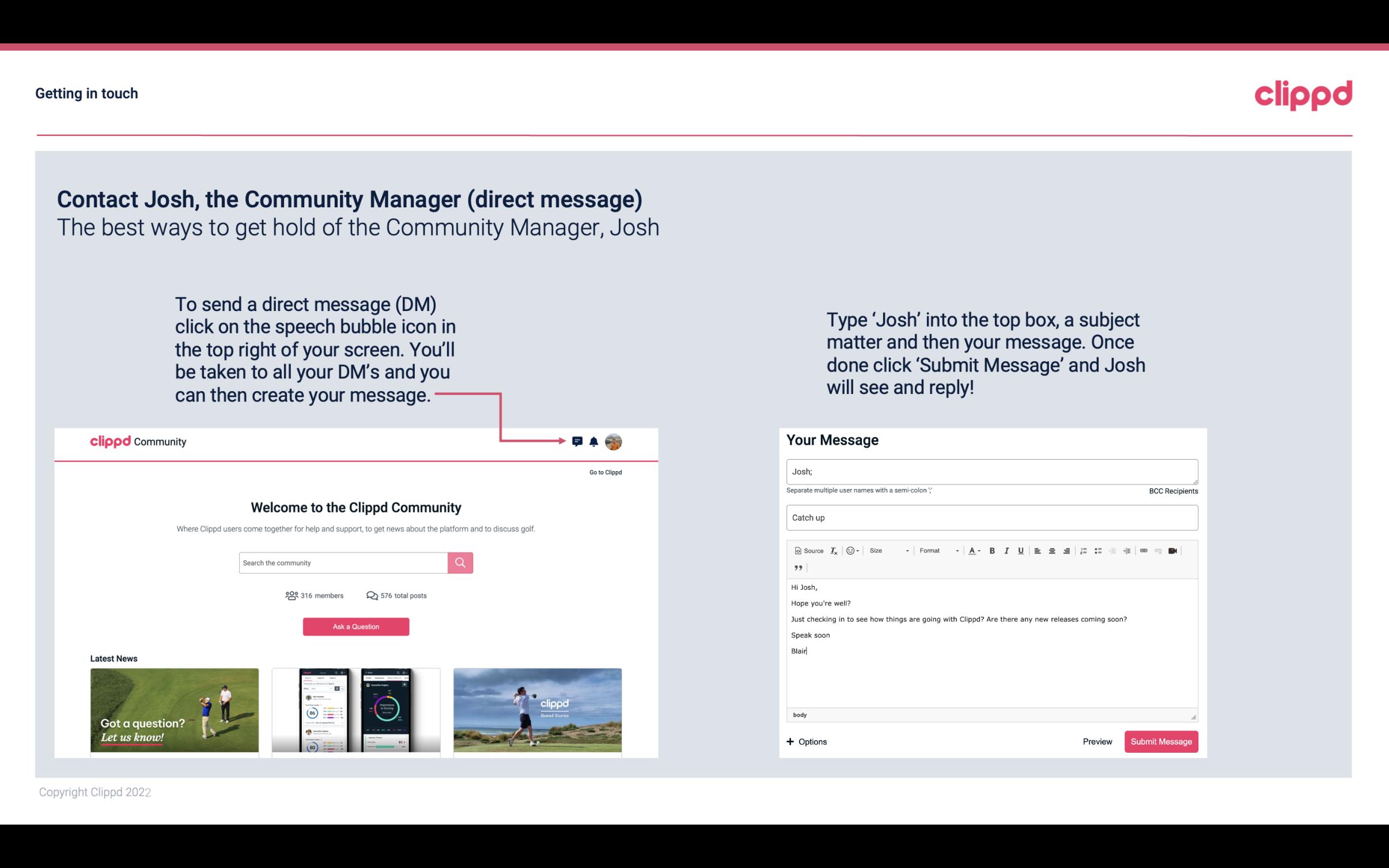The width and height of the screenshot is (1389, 868).
Task: Click the user profile avatar icon
Action: click(x=614, y=442)
